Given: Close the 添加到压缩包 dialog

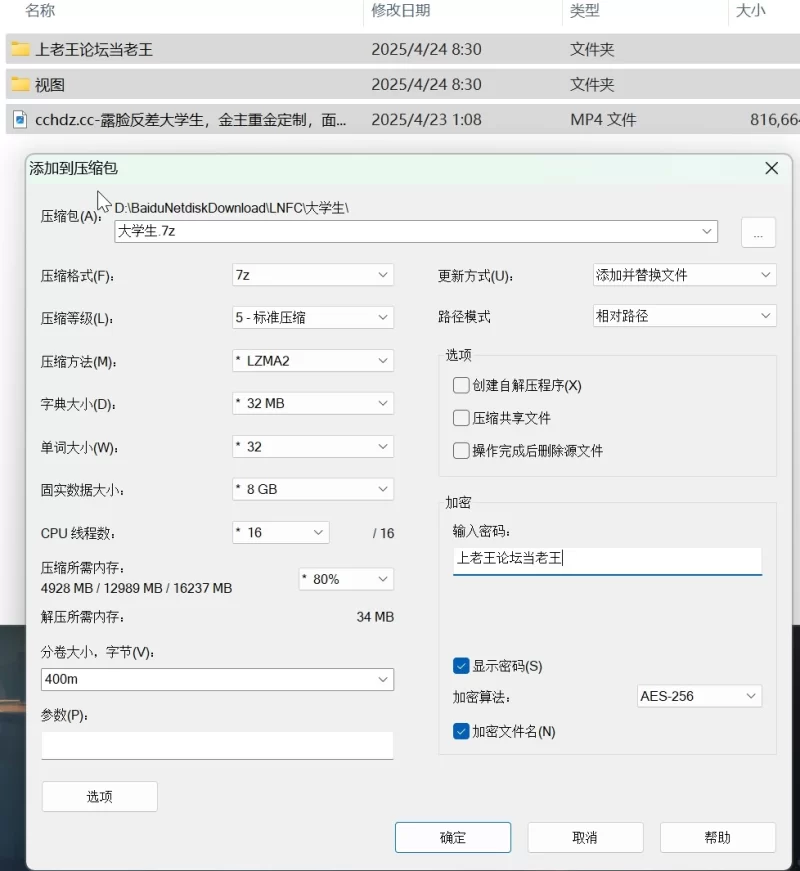Looking at the screenshot, I should [x=771, y=168].
